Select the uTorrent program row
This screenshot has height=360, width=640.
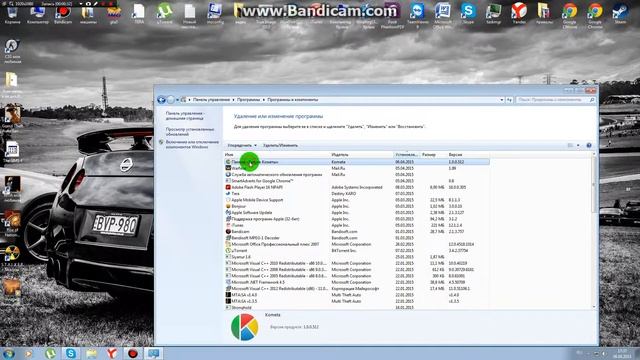[357, 251]
